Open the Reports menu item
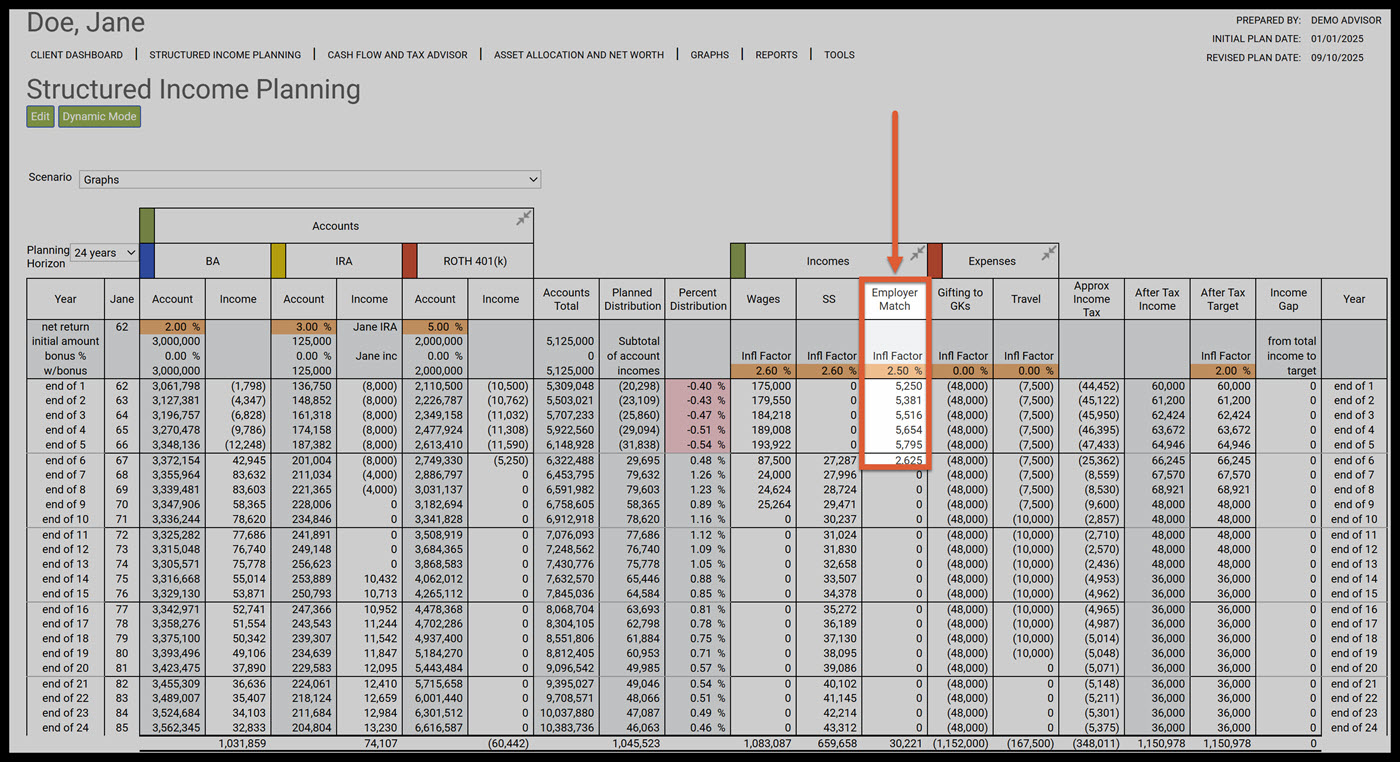Image resolution: width=1400 pixels, height=762 pixels. pyautogui.click(x=776, y=55)
